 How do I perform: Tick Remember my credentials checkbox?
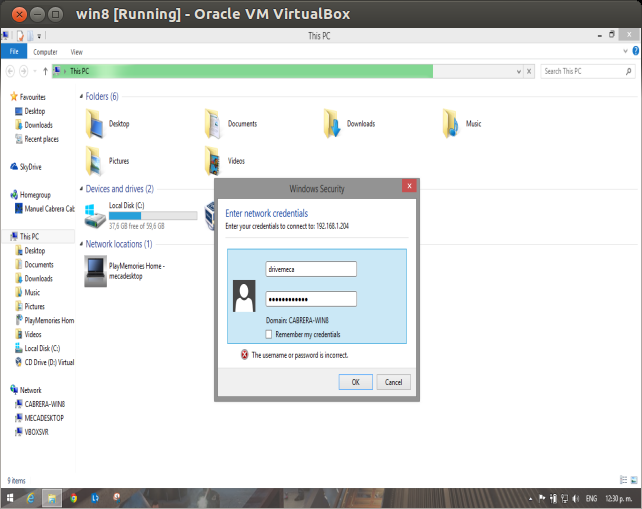coord(269,334)
